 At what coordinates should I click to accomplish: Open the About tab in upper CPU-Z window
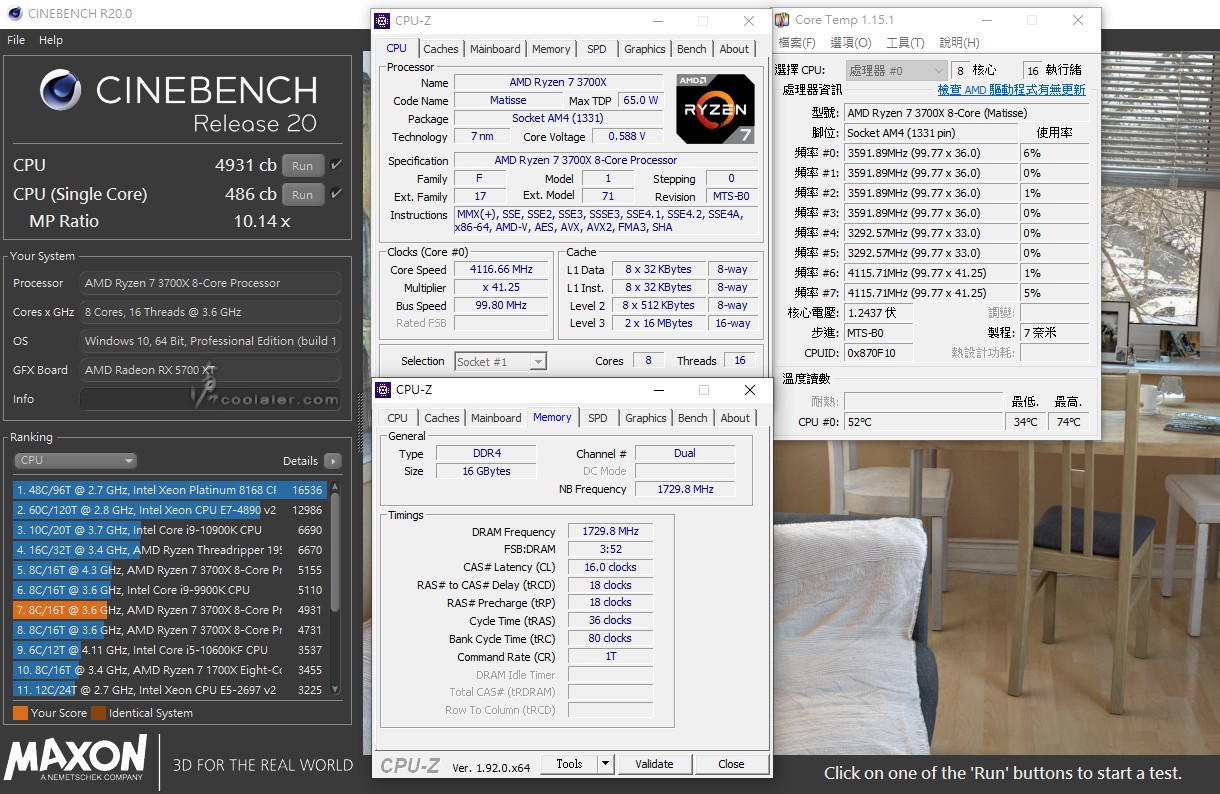pyautogui.click(x=734, y=49)
